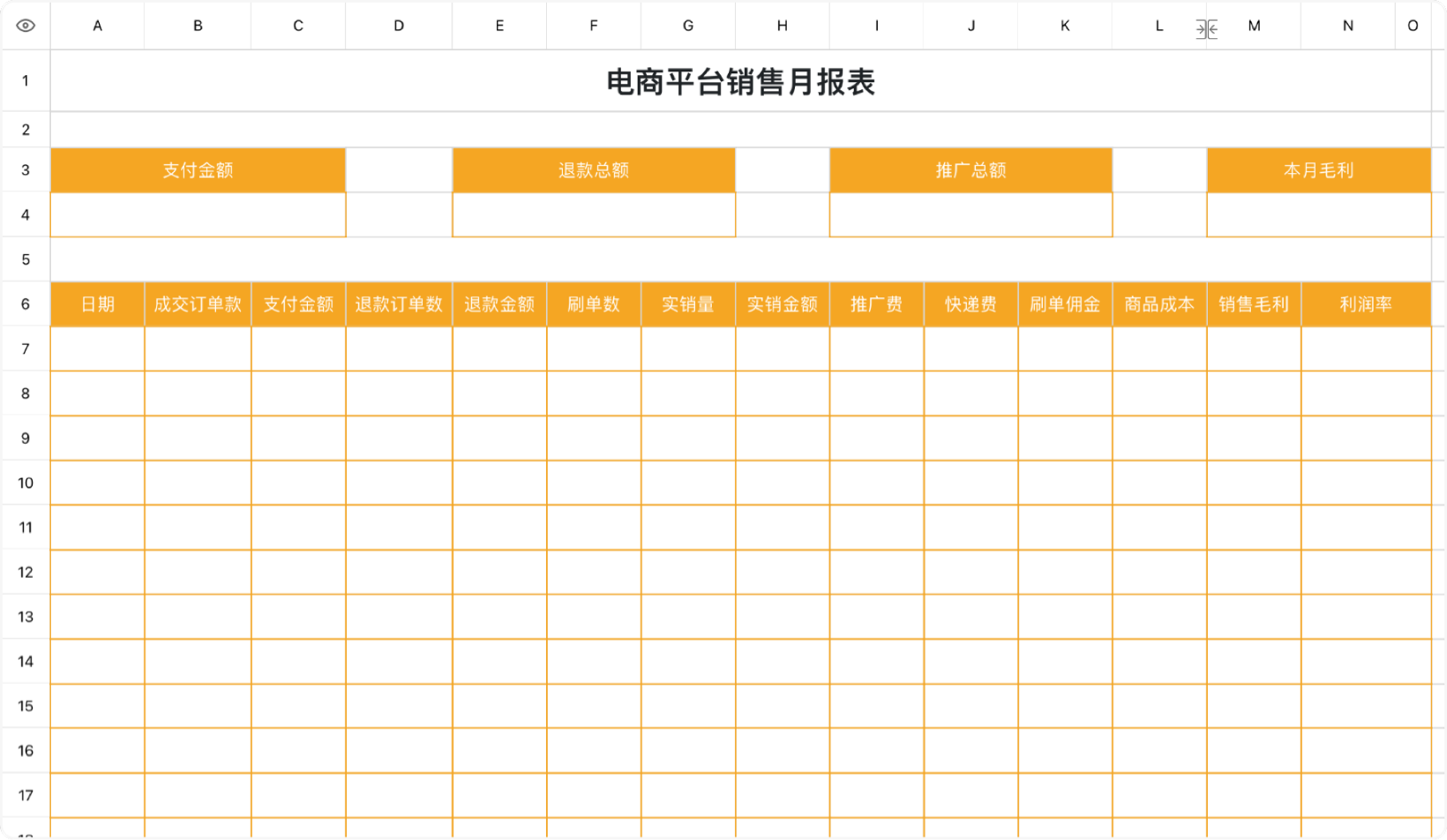Click the title 电商平台销售月报表
The height and width of the screenshot is (840, 1447).
click(740, 82)
